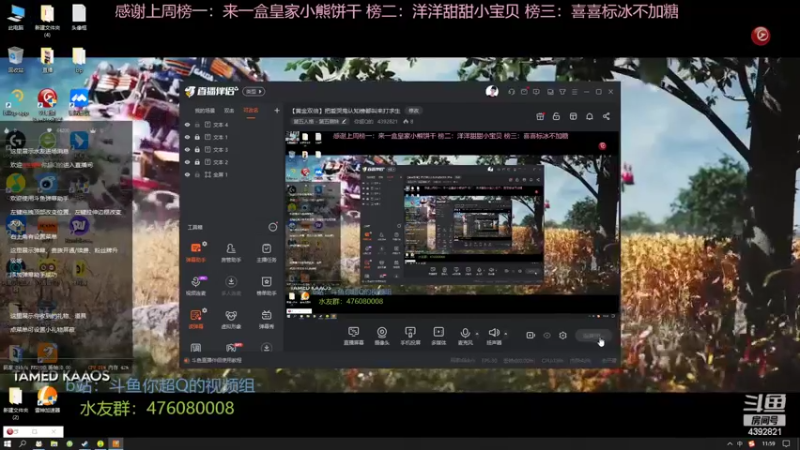
Task: Click the Windows Start button
Action: tap(7, 444)
